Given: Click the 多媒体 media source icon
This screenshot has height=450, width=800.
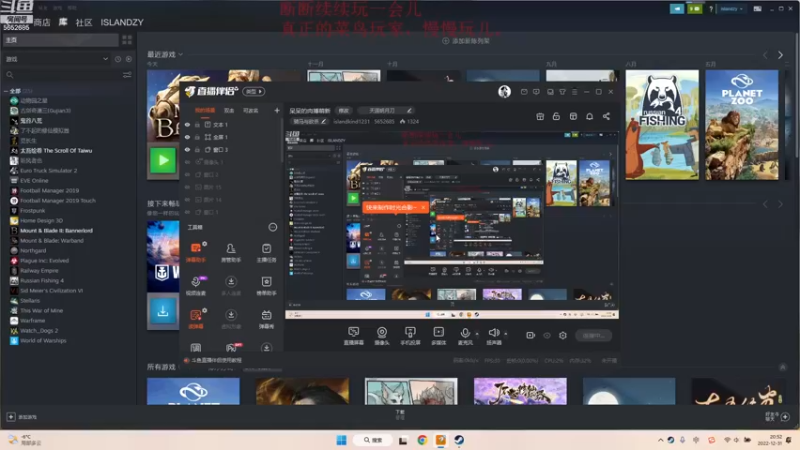Looking at the screenshot, I should (x=438, y=335).
